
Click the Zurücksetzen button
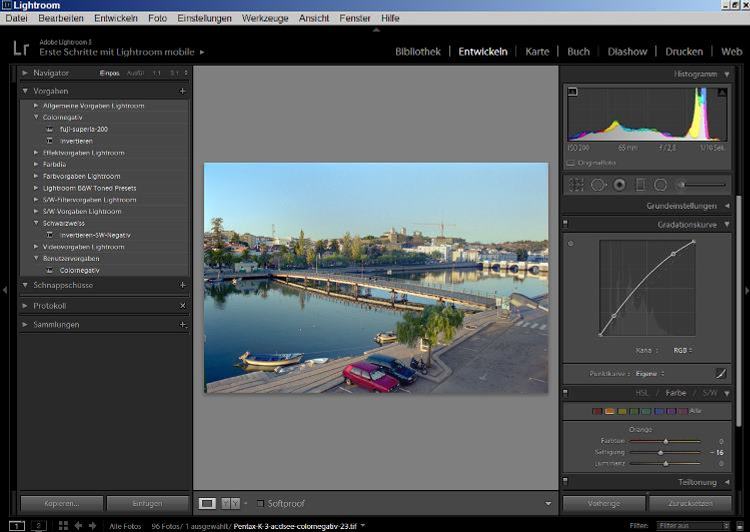pos(690,504)
